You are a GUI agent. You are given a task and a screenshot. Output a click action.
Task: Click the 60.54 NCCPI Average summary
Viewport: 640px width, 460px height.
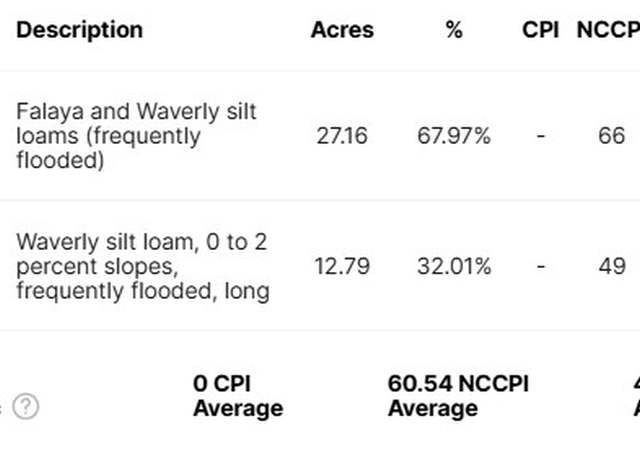[458, 396]
